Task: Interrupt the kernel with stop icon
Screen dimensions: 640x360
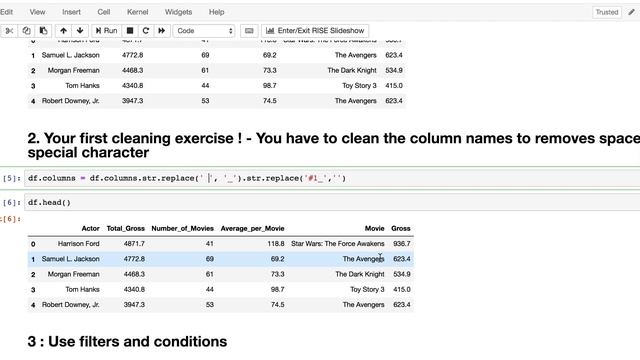Action: point(130,31)
